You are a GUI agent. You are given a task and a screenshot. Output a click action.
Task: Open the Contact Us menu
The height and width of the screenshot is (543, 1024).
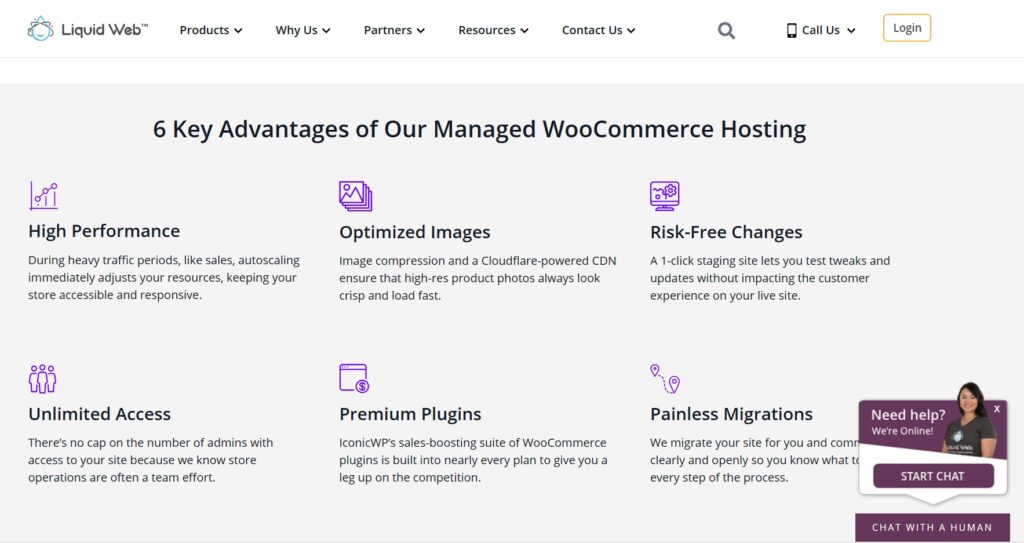pos(598,30)
